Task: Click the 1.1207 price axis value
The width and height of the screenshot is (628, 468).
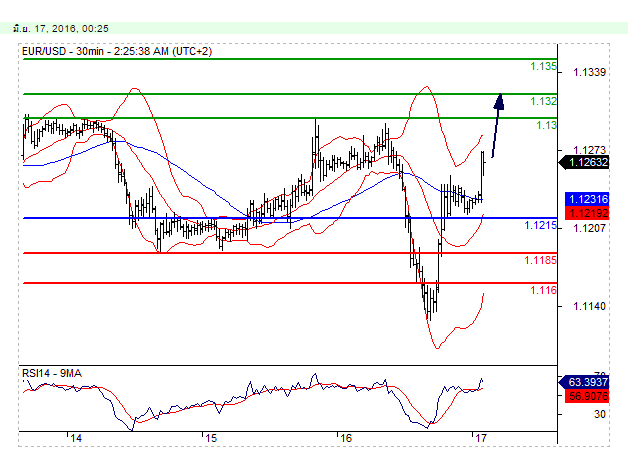Action: tap(590, 228)
